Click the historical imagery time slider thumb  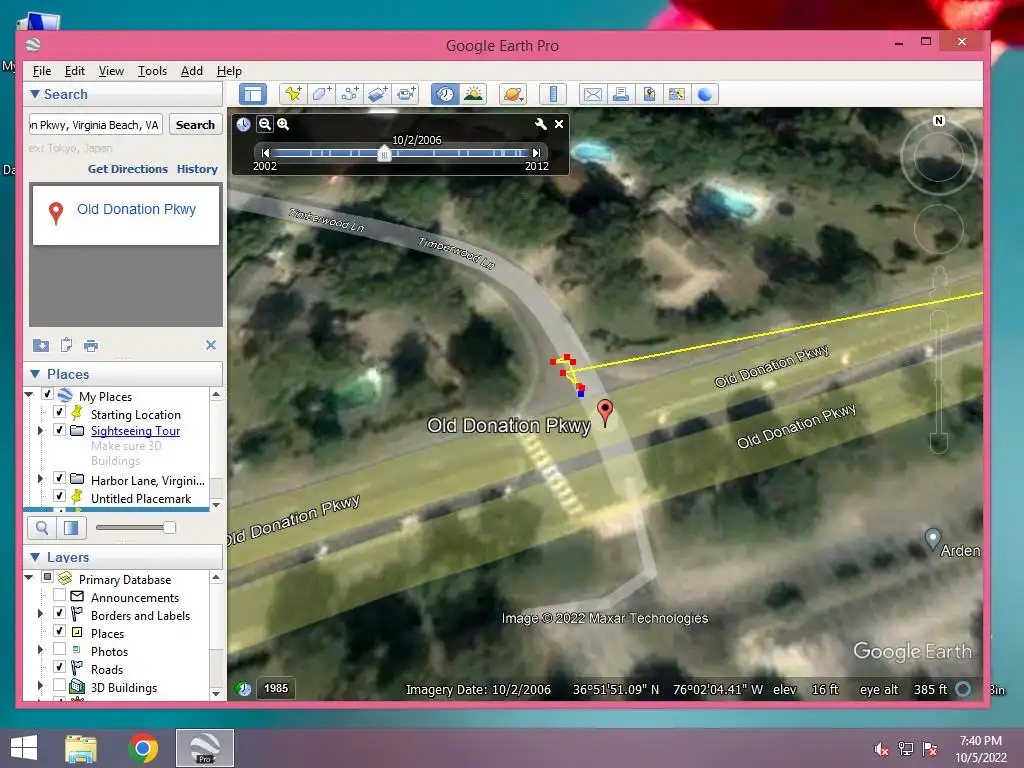384,153
